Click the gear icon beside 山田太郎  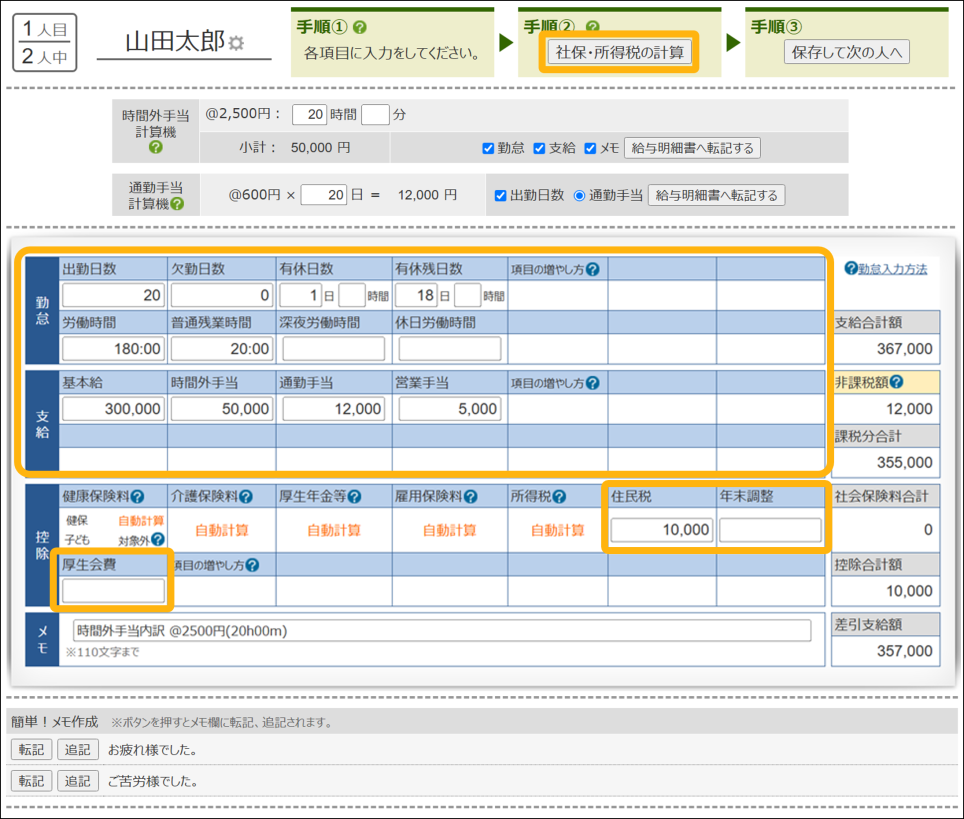coord(236,43)
